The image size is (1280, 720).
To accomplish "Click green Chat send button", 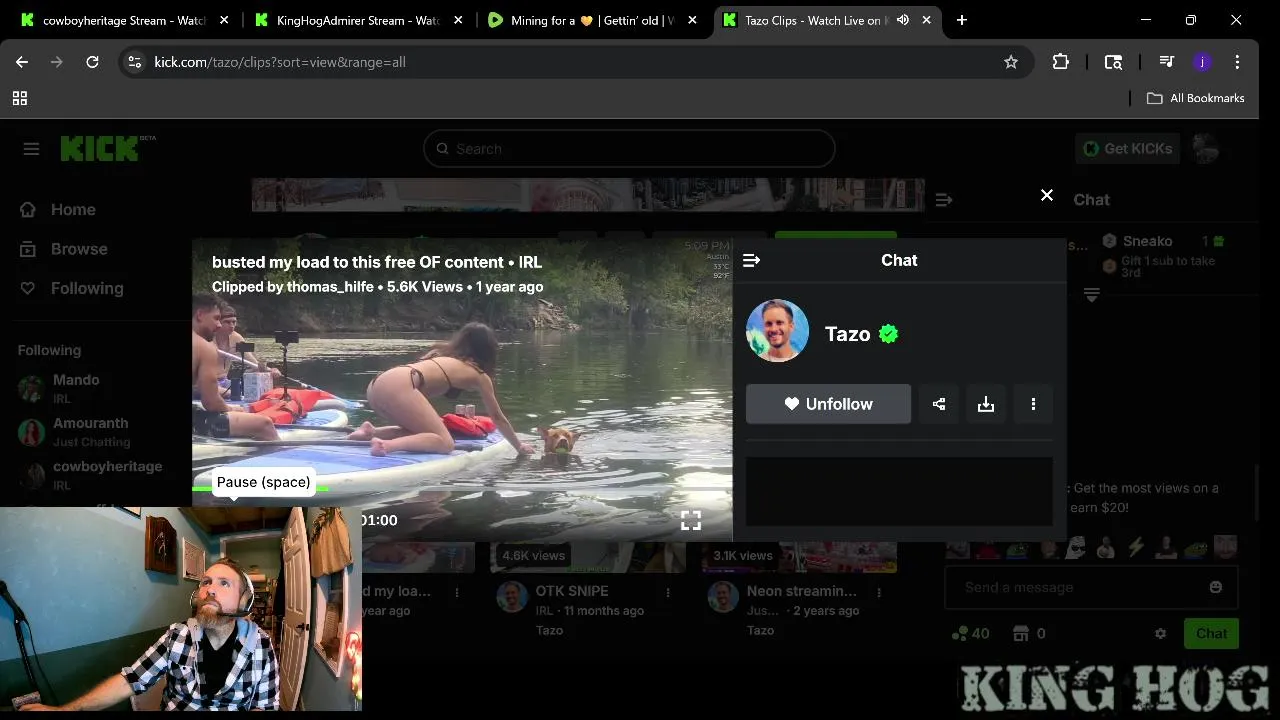I will click(1211, 633).
